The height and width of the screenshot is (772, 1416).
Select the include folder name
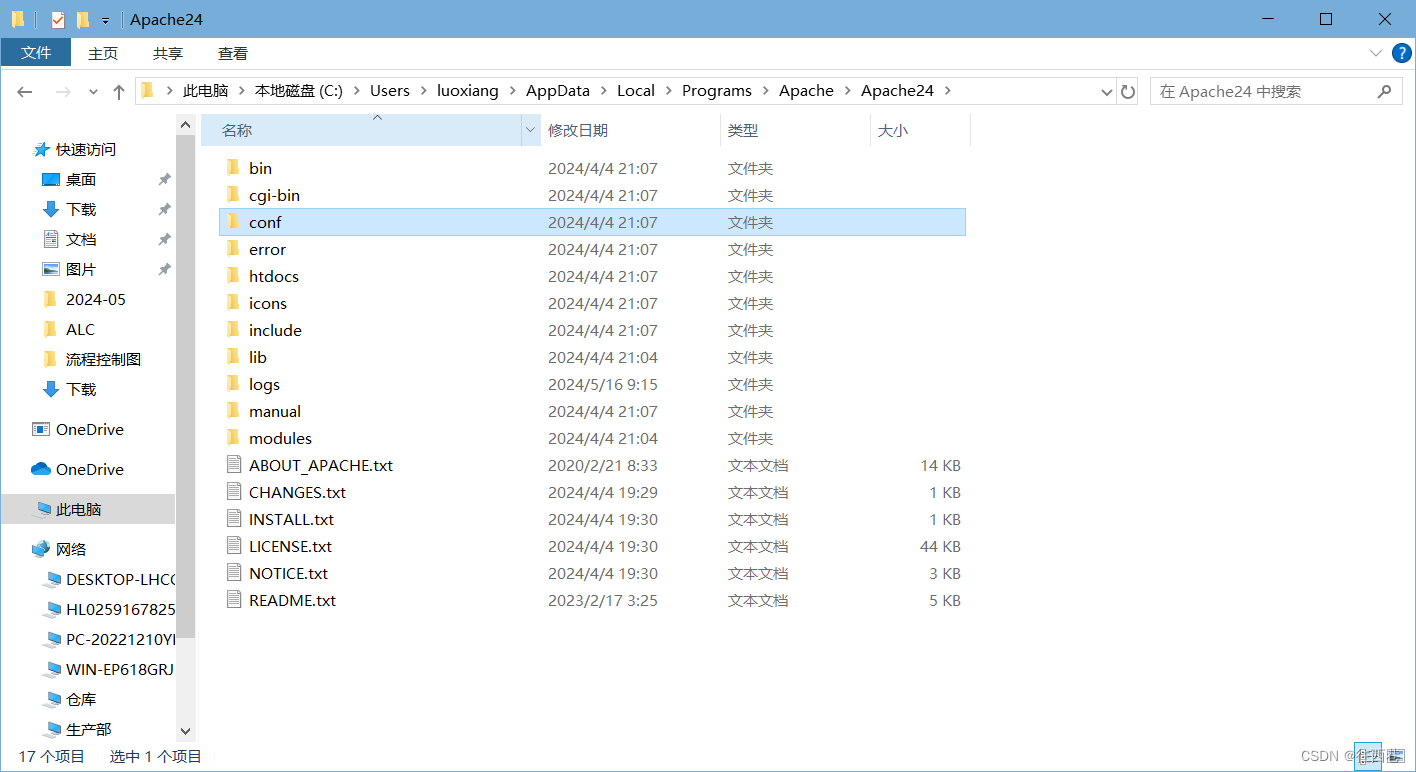[275, 330]
